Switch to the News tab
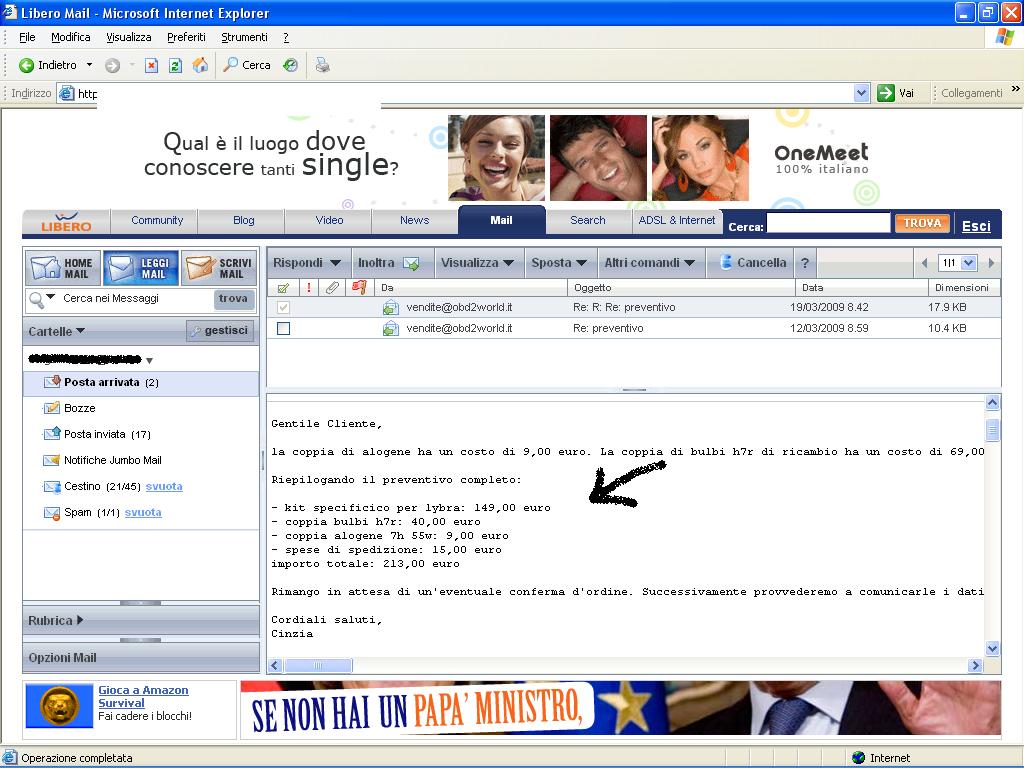Viewport: 1024px width, 768px height. click(415, 221)
